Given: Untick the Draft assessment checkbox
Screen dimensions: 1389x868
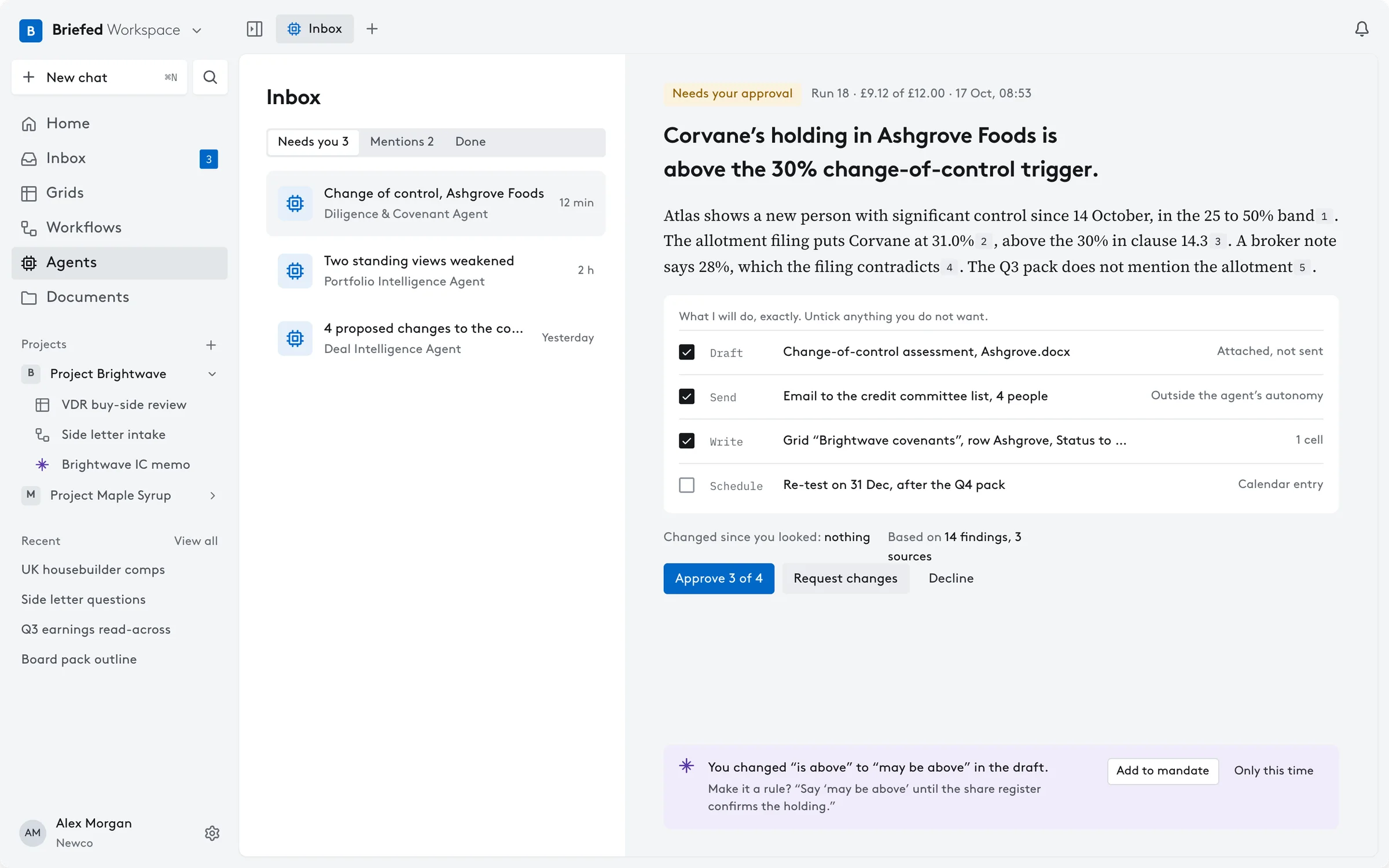Looking at the screenshot, I should point(686,352).
